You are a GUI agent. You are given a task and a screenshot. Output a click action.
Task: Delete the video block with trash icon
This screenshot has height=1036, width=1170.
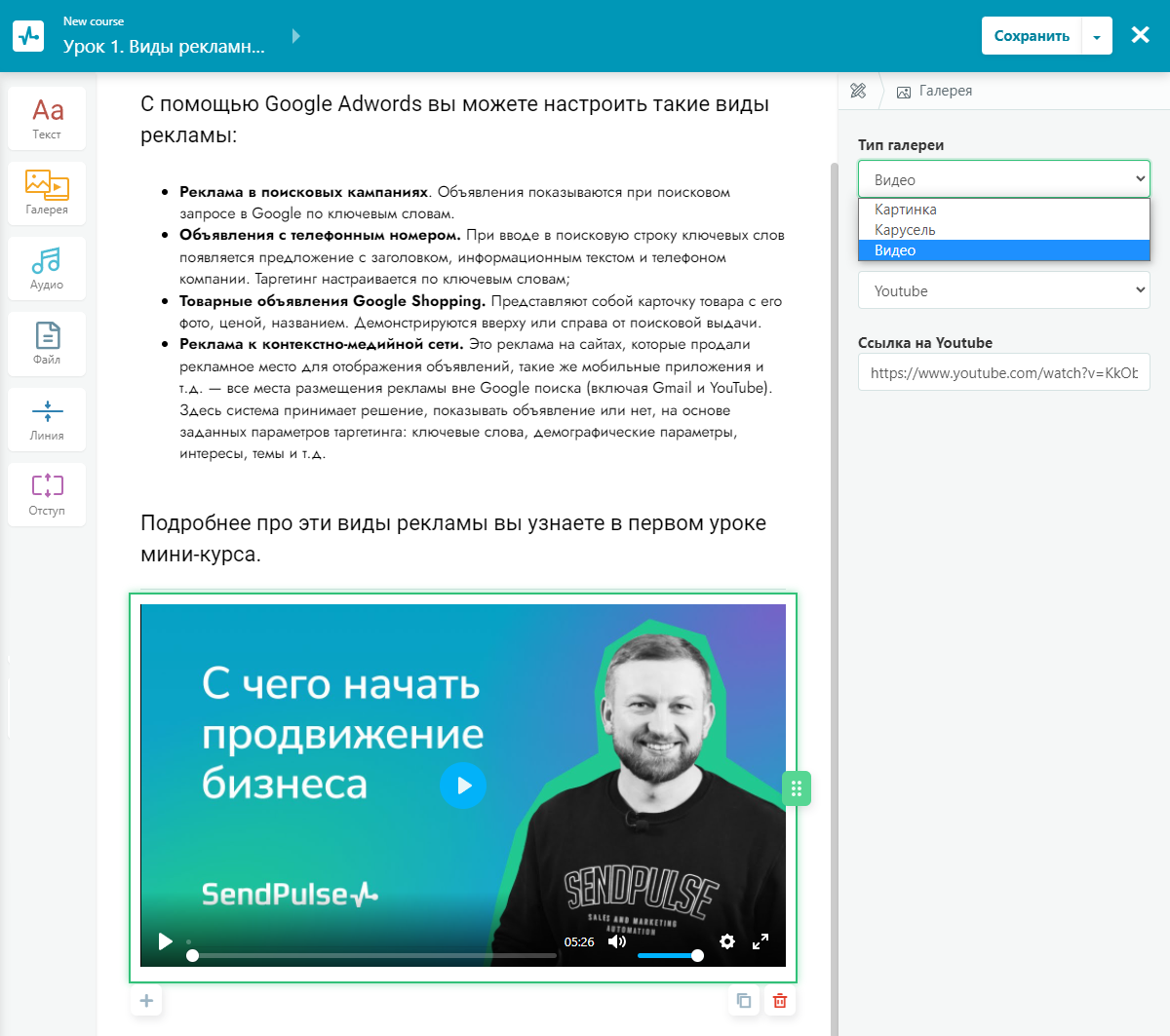[x=780, y=1000]
